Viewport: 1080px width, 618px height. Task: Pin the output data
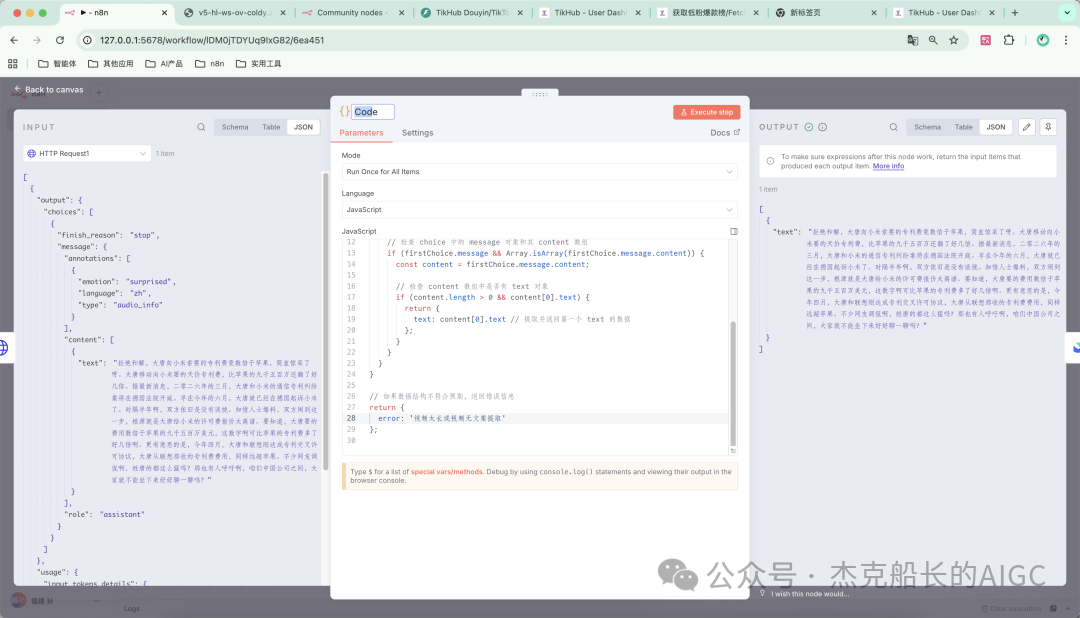pos(1048,127)
